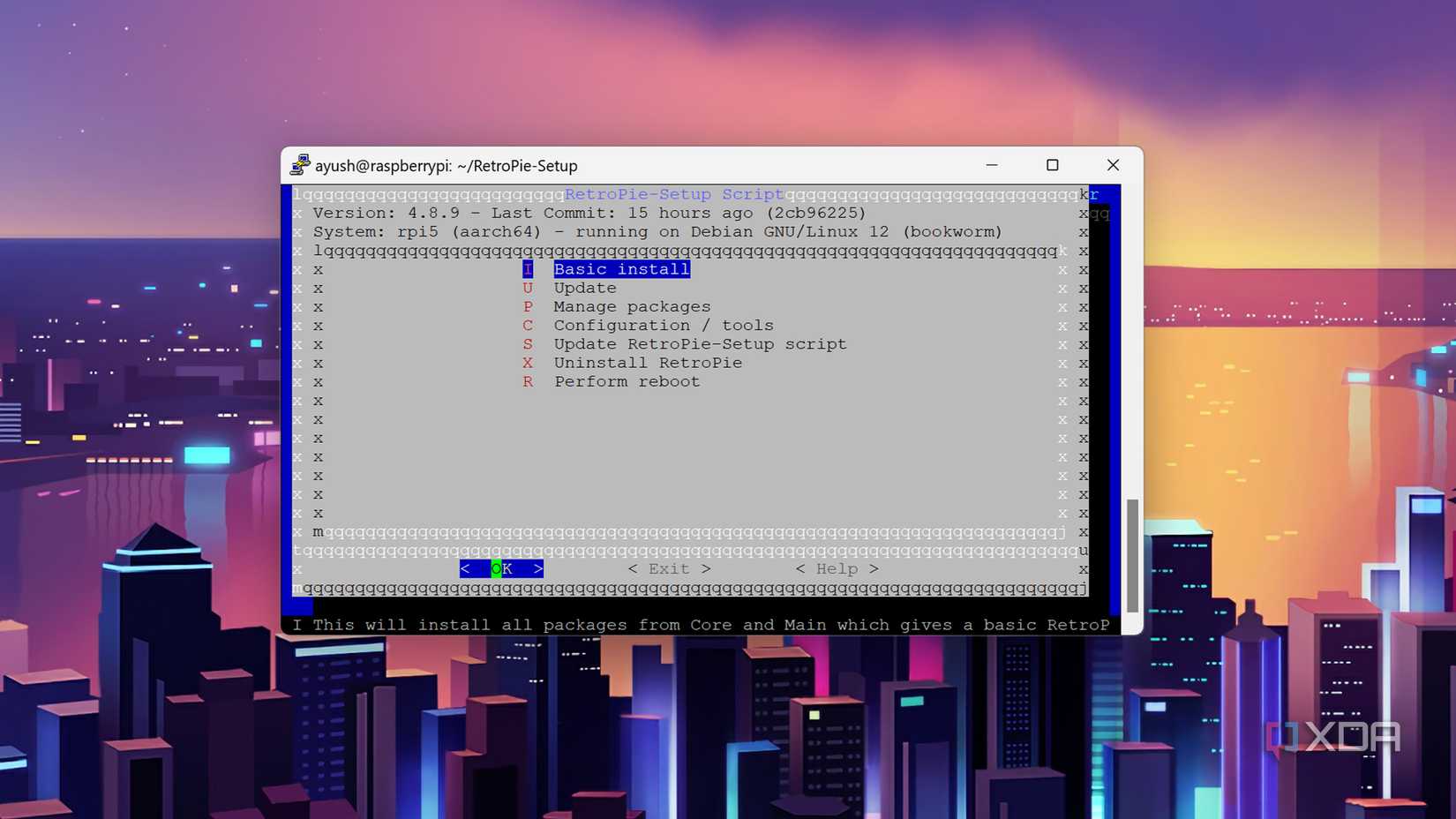This screenshot has height=819, width=1456.
Task: Select the highlighted I shortcut letter
Action: pos(528,269)
